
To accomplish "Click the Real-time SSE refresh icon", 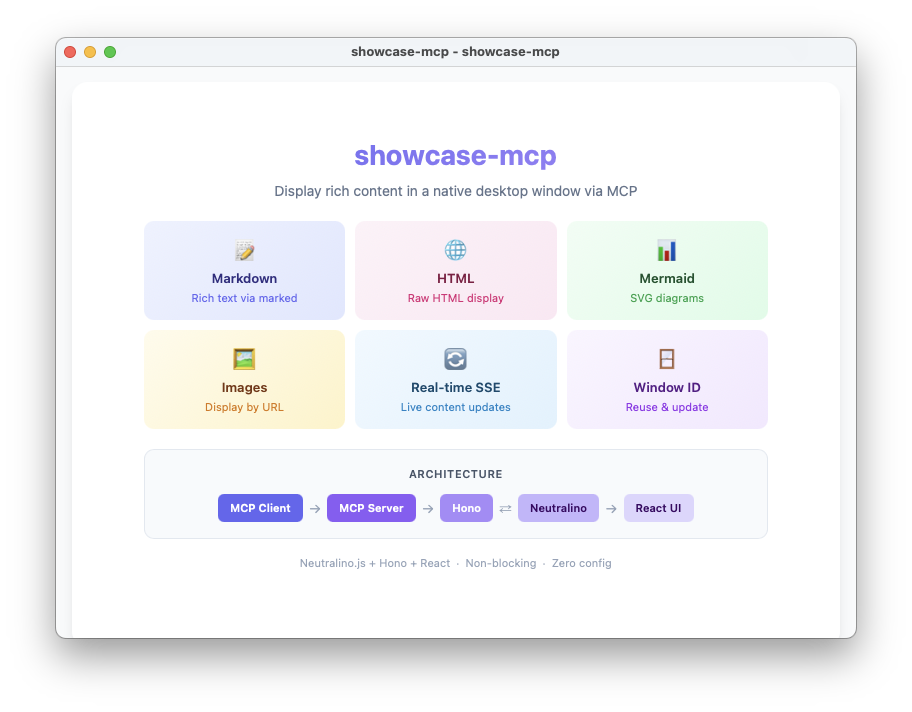I will point(455,359).
